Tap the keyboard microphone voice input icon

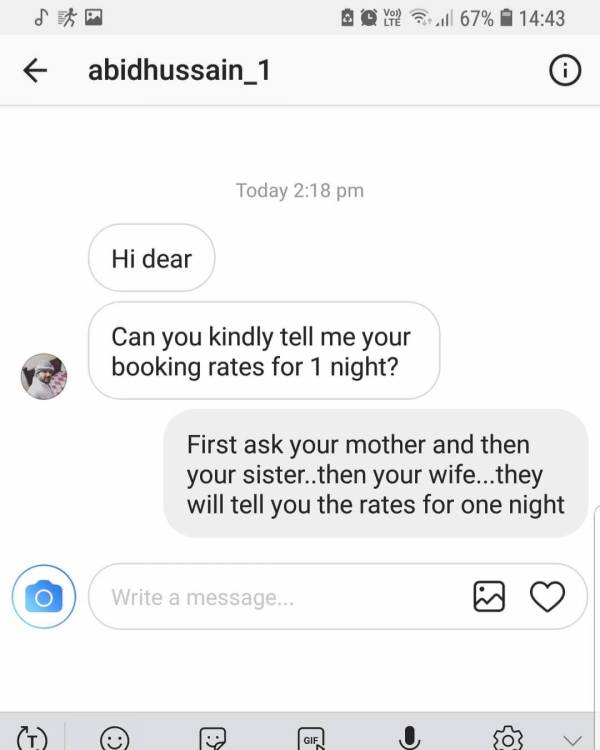[409, 738]
